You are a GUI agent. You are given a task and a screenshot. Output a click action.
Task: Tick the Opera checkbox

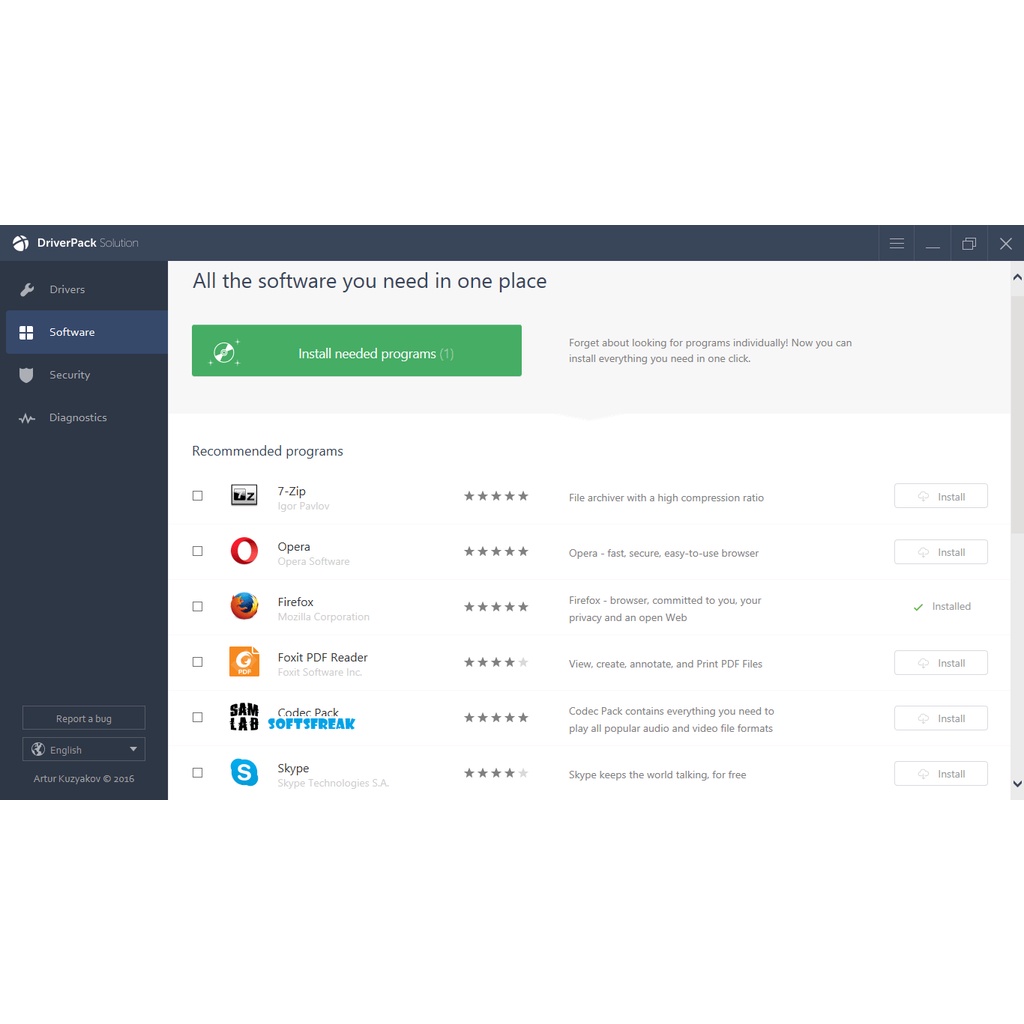click(x=197, y=551)
